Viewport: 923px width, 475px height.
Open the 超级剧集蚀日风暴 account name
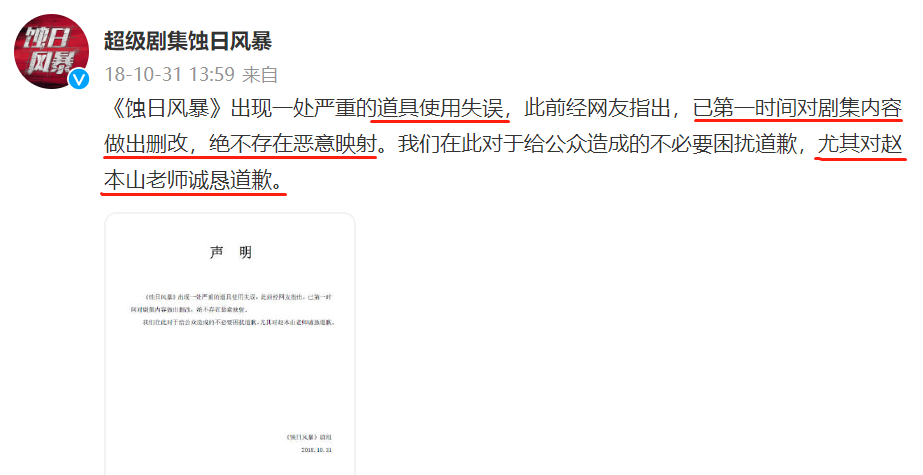coord(188,41)
